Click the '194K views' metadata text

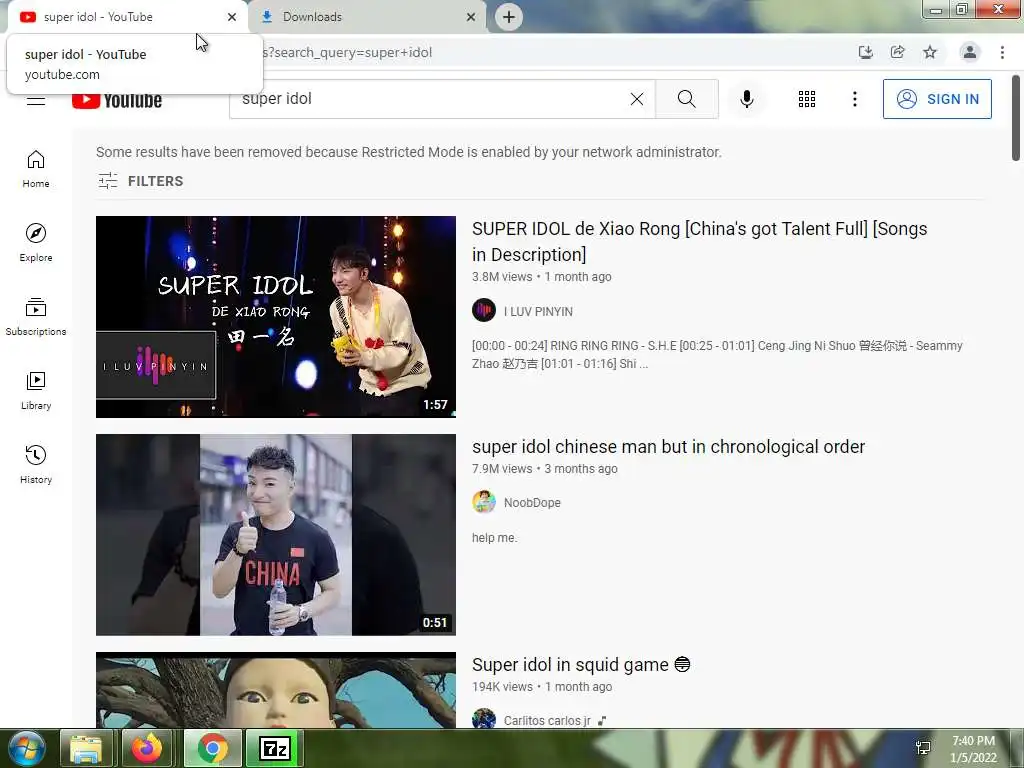click(x=502, y=687)
